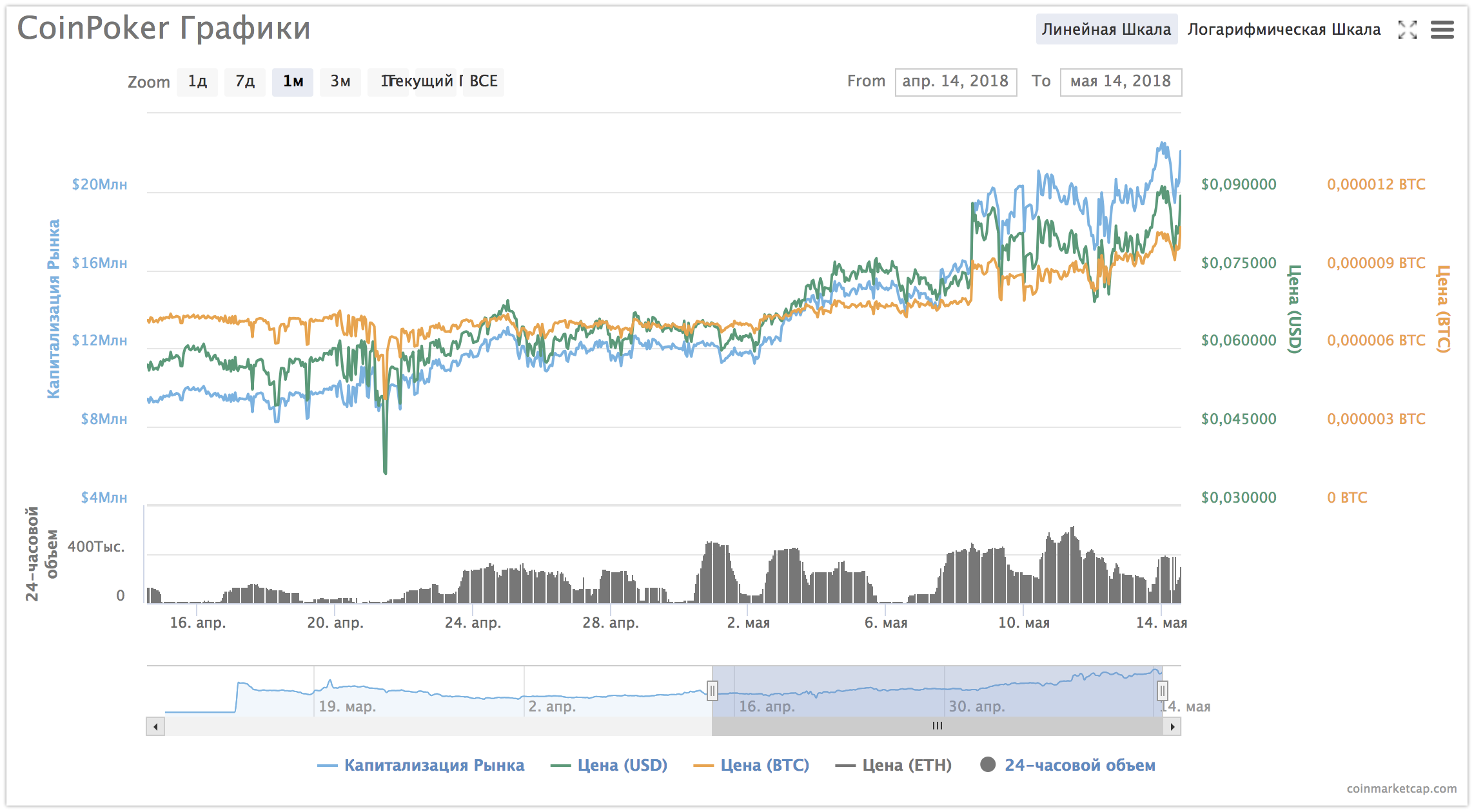The width and height of the screenshot is (1474, 812).
Task: Set zoom to 3м
Action: 340,82
